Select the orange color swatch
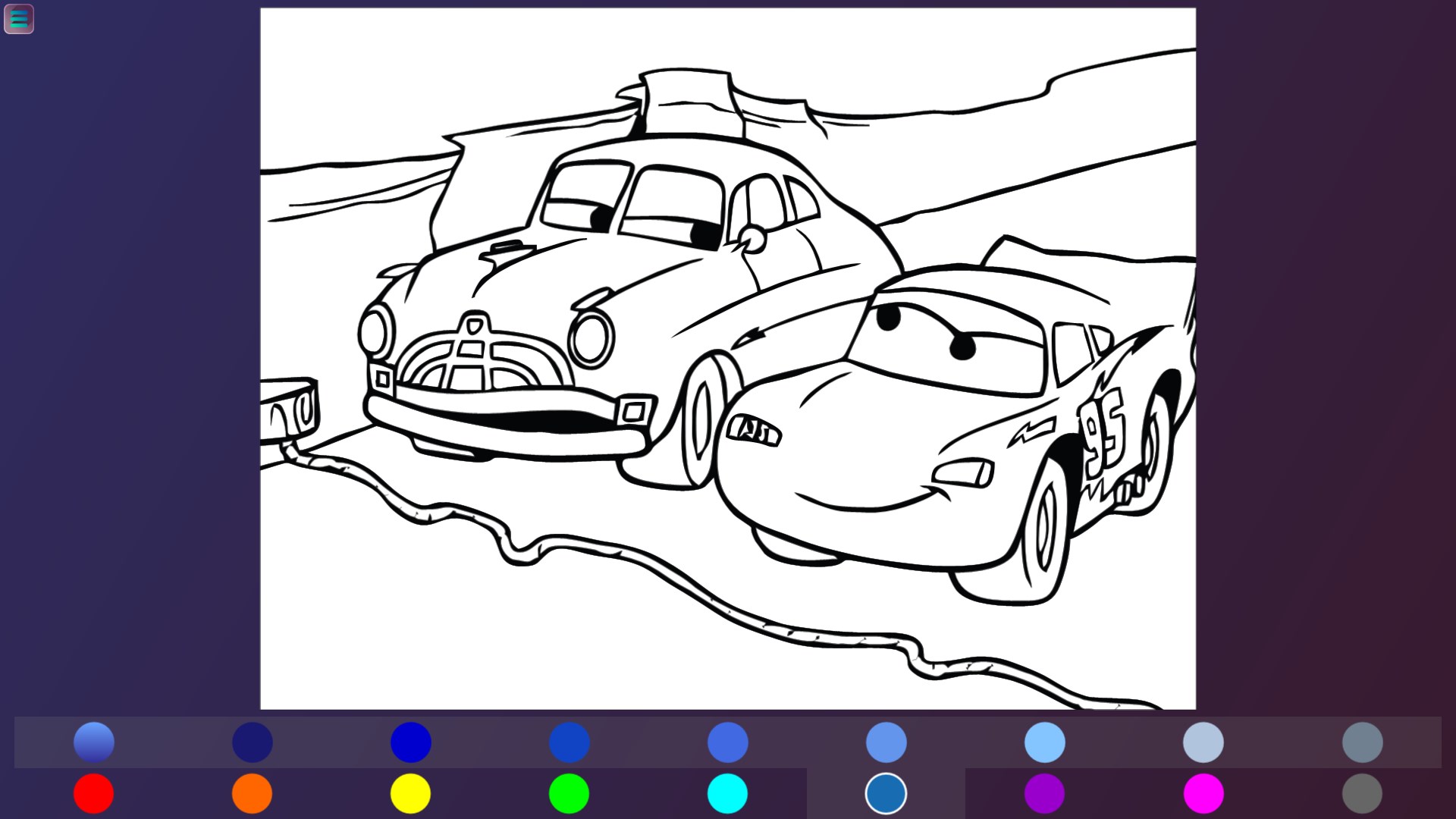1456x819 pixels. click(251, 795)
